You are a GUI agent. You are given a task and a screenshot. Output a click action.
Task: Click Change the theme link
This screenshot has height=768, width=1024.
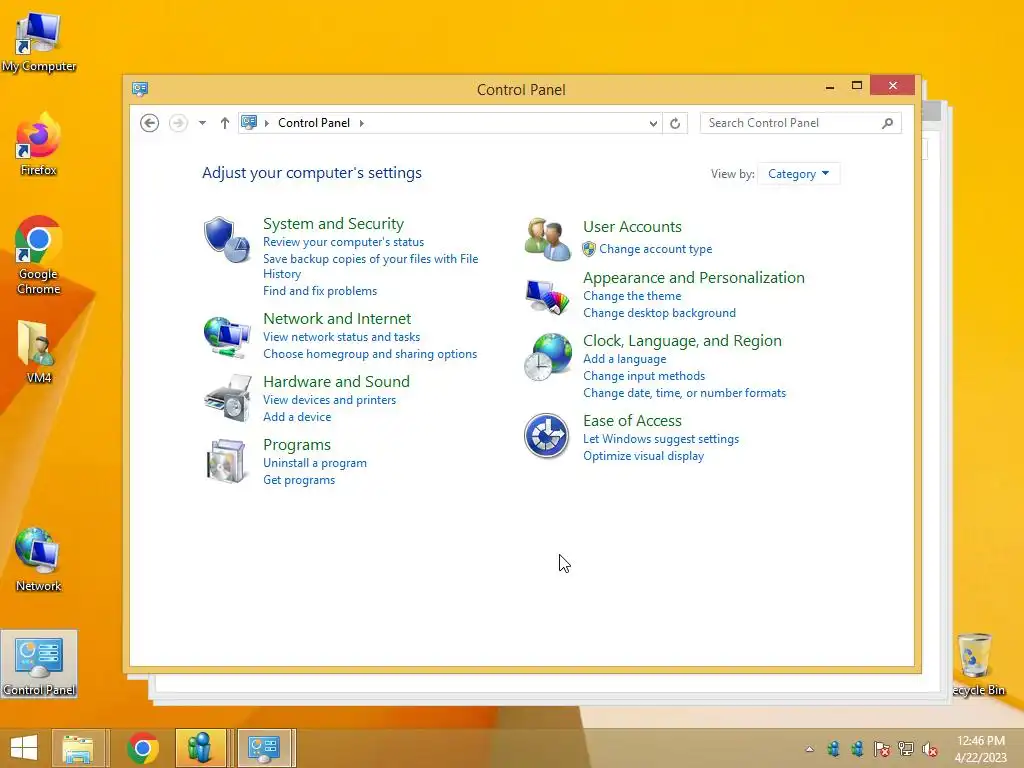632,296
